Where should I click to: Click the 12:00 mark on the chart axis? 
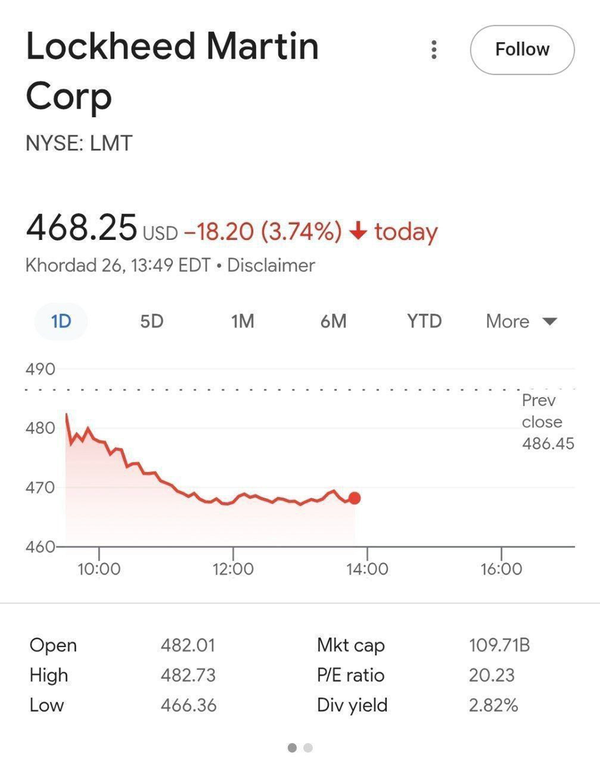pos(233,569)
